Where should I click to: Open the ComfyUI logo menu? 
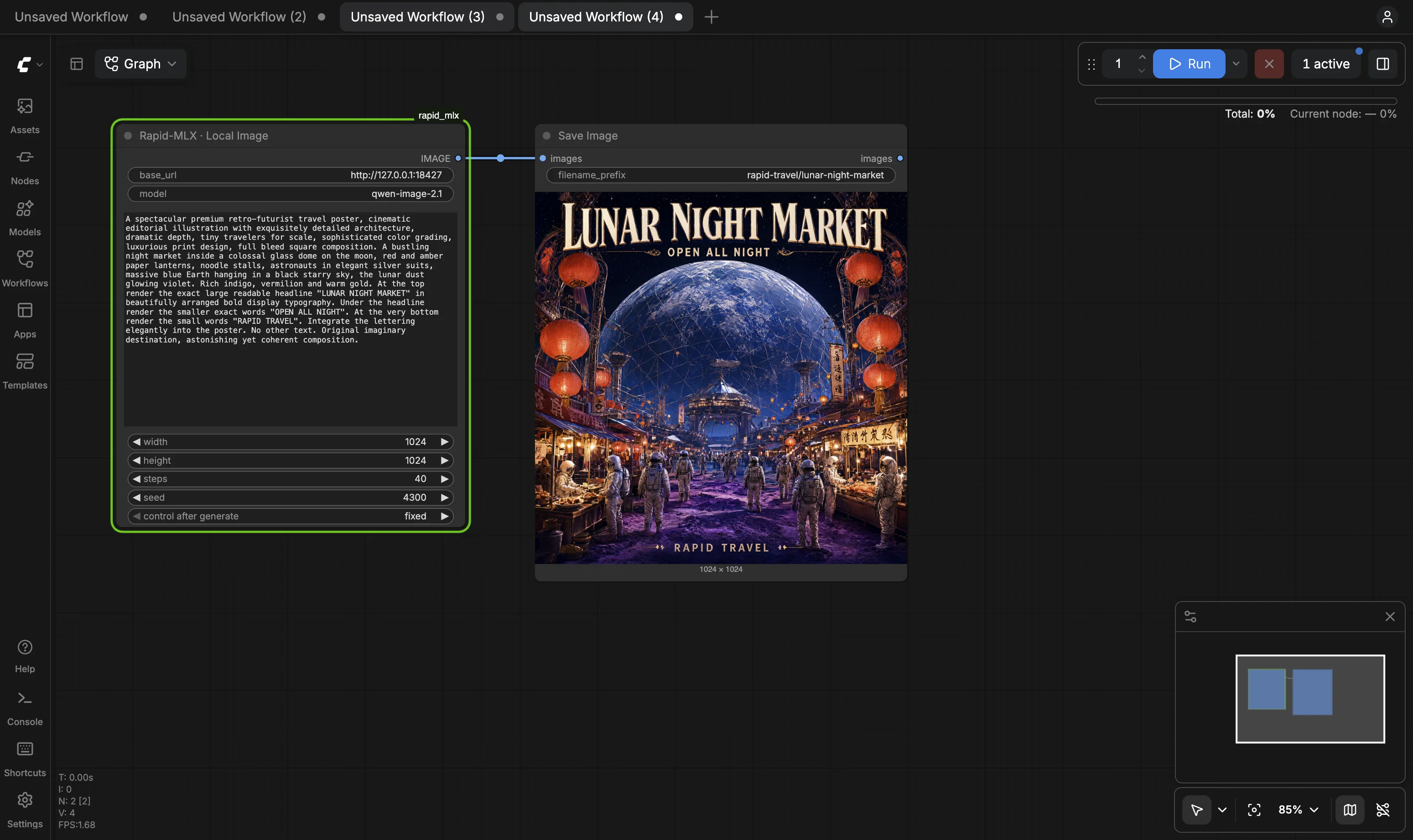coord(30,64)
